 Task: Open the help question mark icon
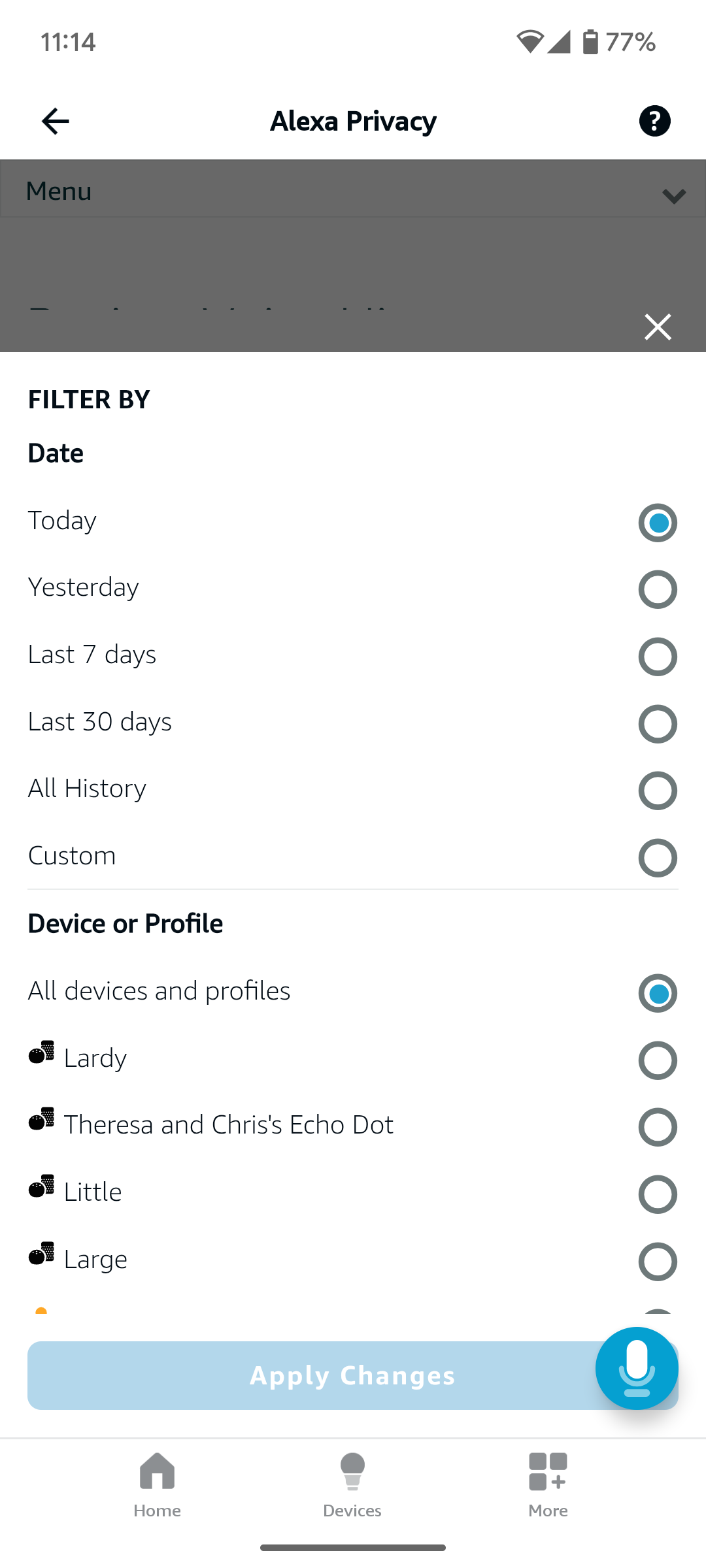(x=654, y=121)
